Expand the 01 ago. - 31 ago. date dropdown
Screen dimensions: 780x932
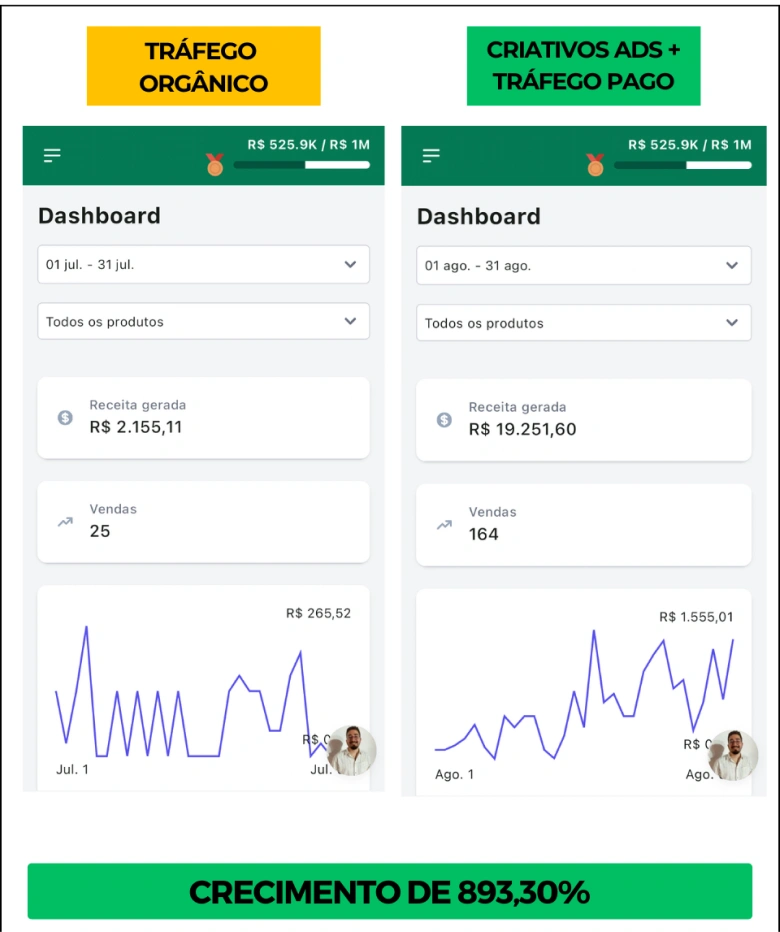[x=583, y=266]
